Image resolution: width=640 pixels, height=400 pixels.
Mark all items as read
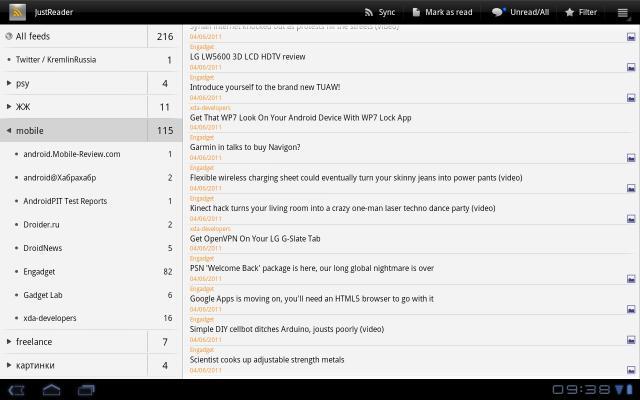(x=442, y=12)
